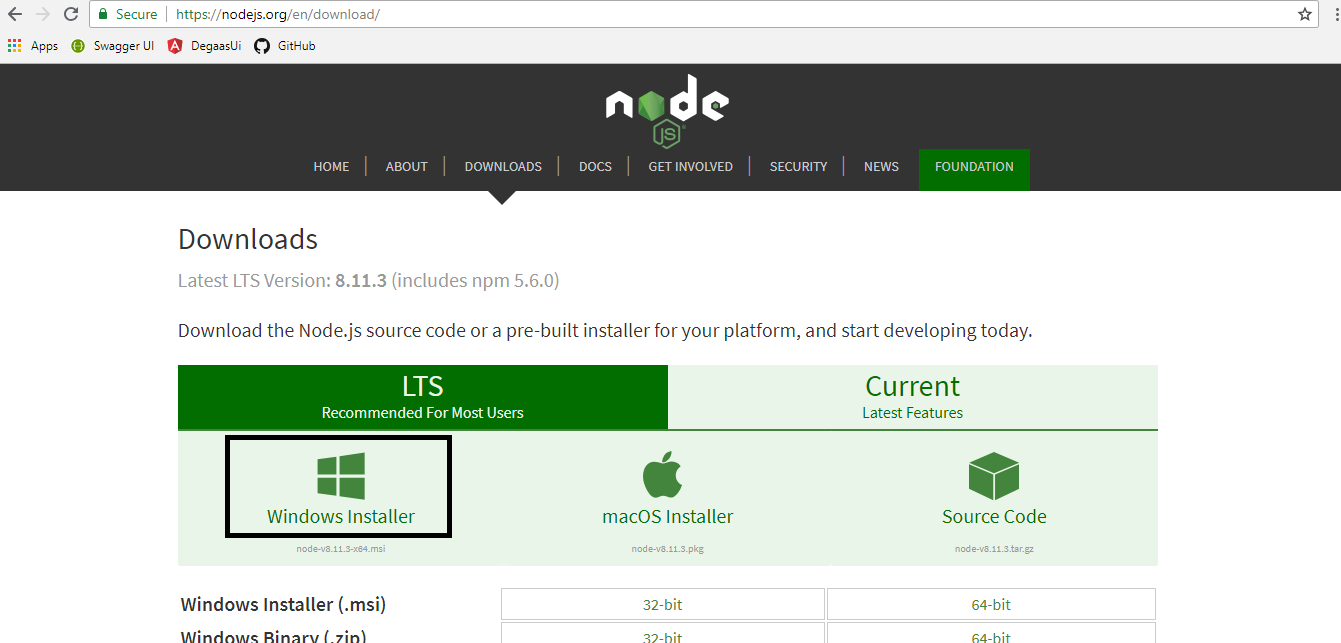Image resolution: width=1341 pixels, height=643 pixels.
Task: Open the DegaasUi bookmark
Action: [x=205, y=46]
